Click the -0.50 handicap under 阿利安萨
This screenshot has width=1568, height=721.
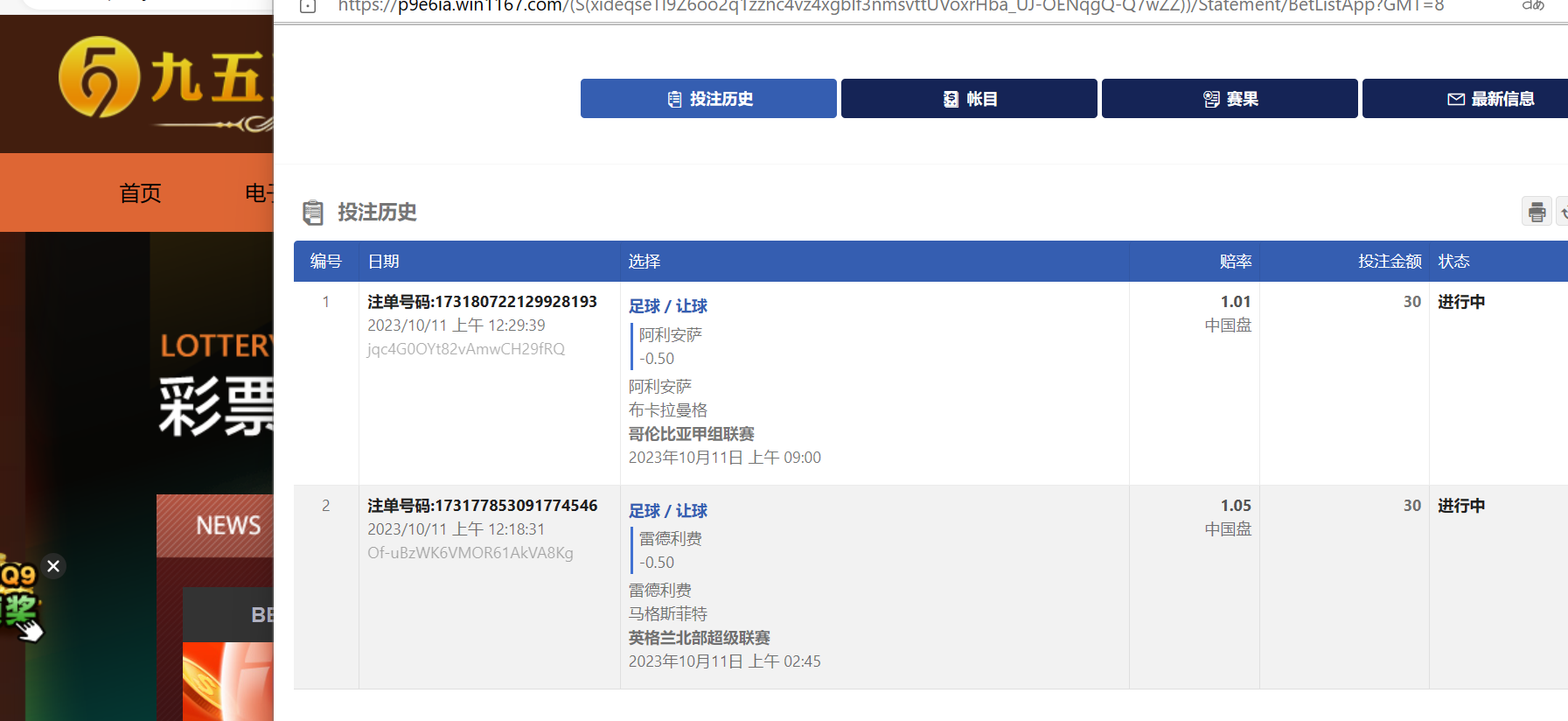[657, 359]
